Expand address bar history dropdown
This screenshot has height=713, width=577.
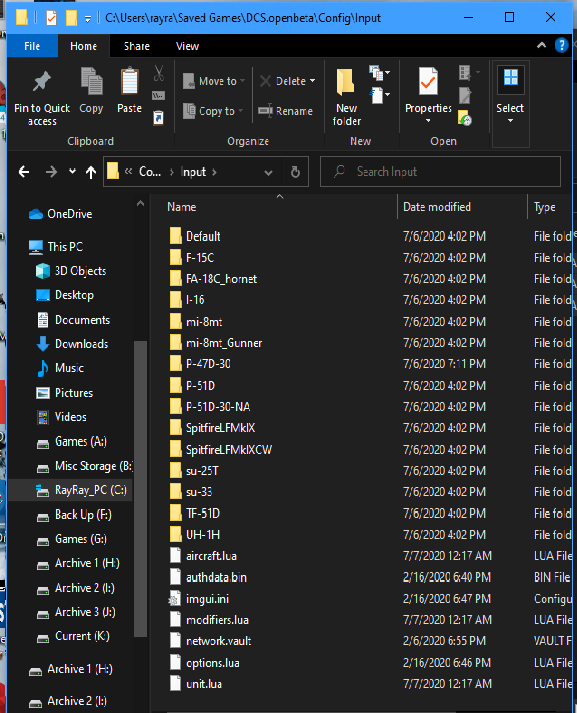point(268,172)
